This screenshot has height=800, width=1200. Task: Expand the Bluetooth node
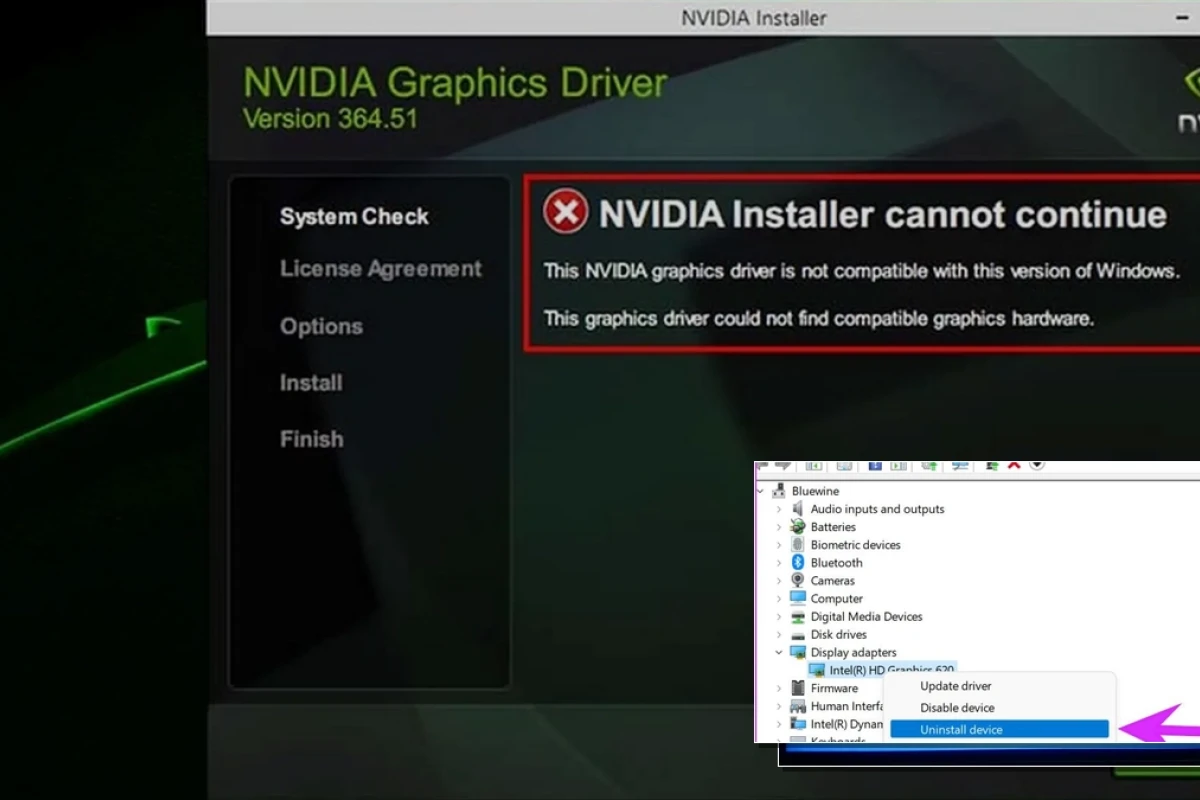780,563
